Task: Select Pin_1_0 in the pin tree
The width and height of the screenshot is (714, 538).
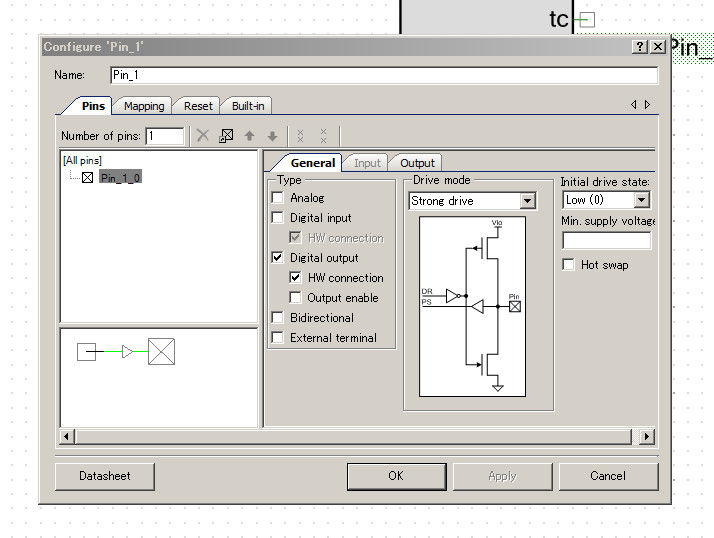Action: click(120, 177)
